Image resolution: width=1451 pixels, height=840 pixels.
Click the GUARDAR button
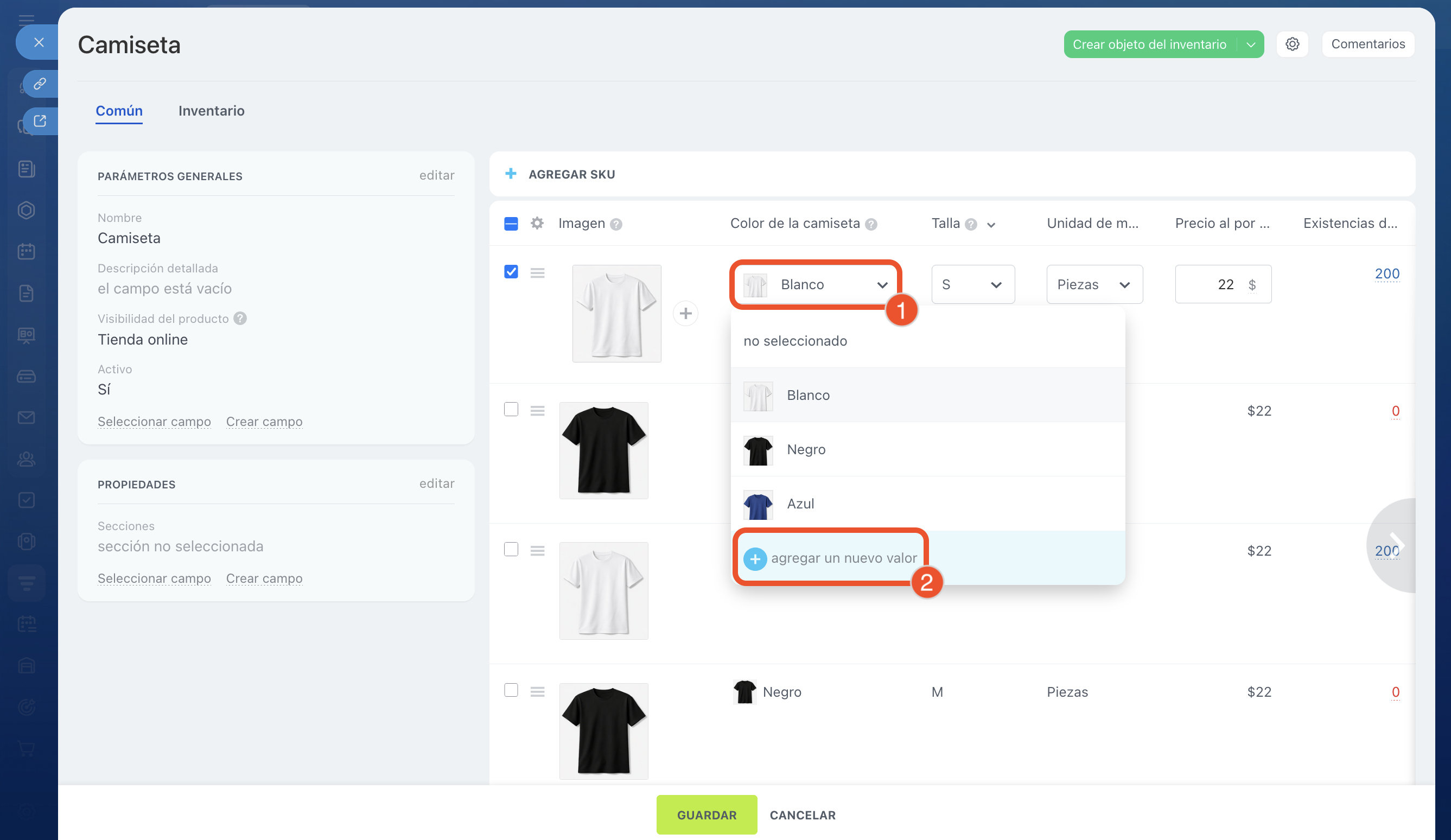tap(707, 814)
